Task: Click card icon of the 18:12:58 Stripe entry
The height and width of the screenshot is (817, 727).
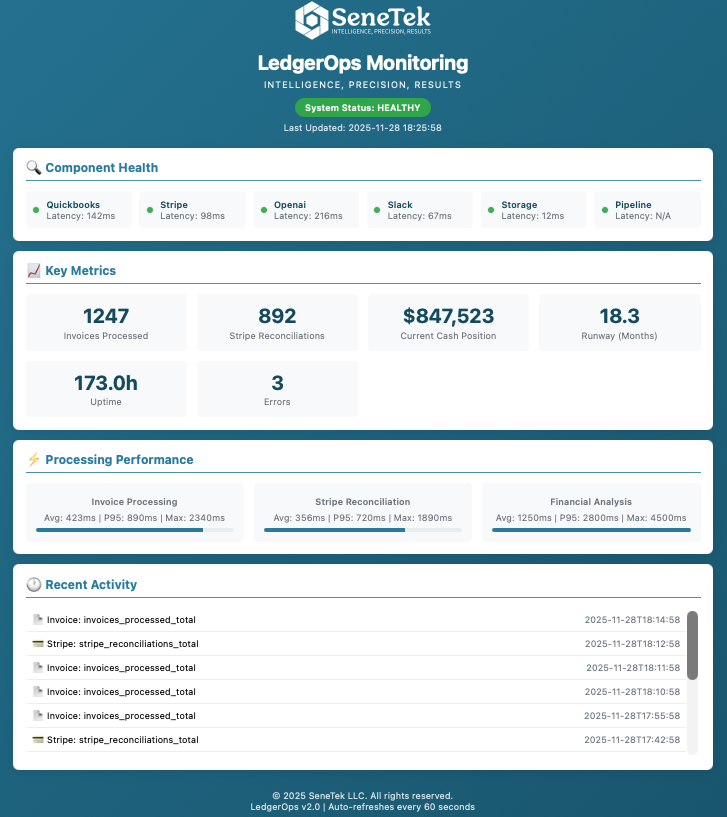Action: tap(38, 643)
